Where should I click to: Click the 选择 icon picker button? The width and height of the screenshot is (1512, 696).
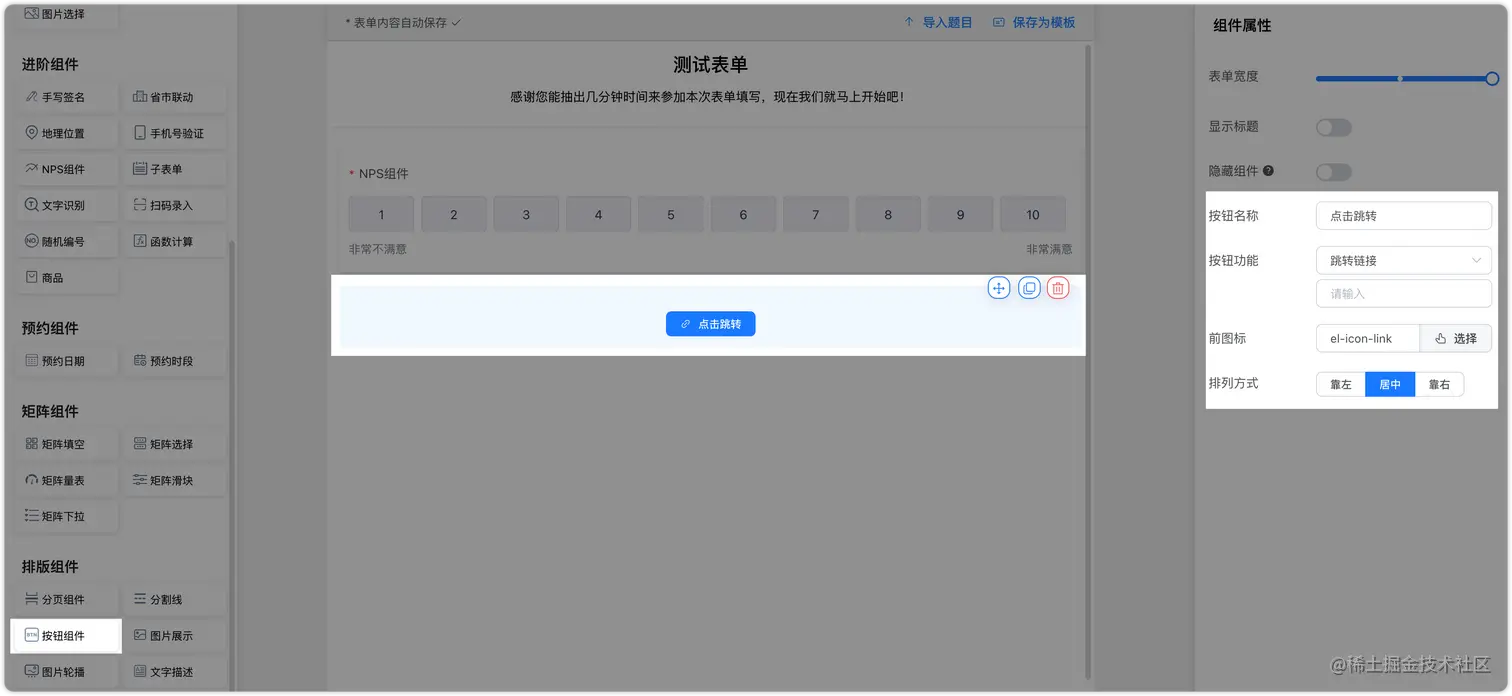tap(1456, 338)
